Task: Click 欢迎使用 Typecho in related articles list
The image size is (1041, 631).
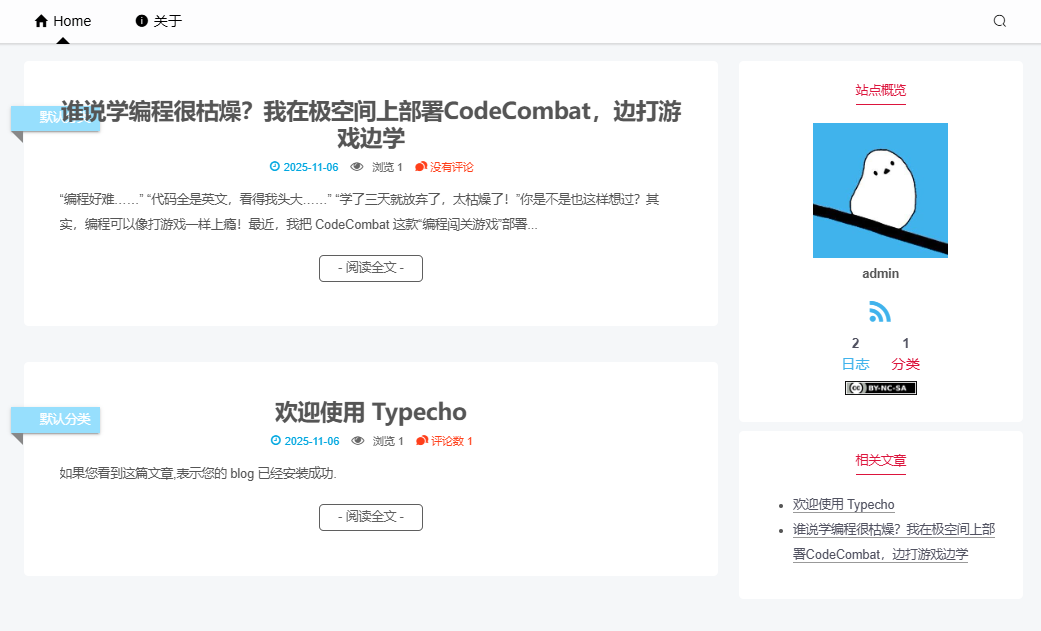Action: 843,505
